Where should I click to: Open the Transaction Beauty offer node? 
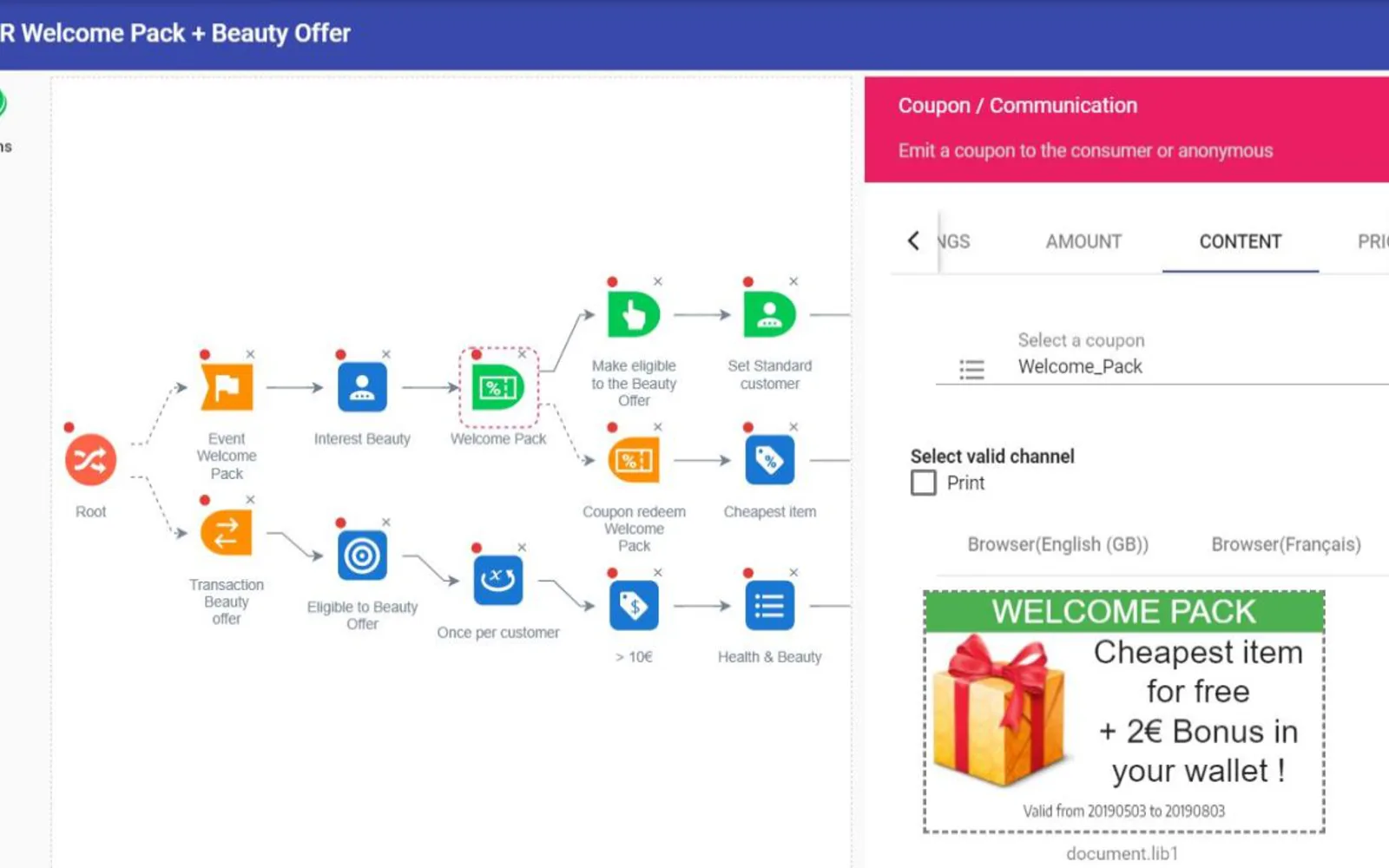[227, 533]
